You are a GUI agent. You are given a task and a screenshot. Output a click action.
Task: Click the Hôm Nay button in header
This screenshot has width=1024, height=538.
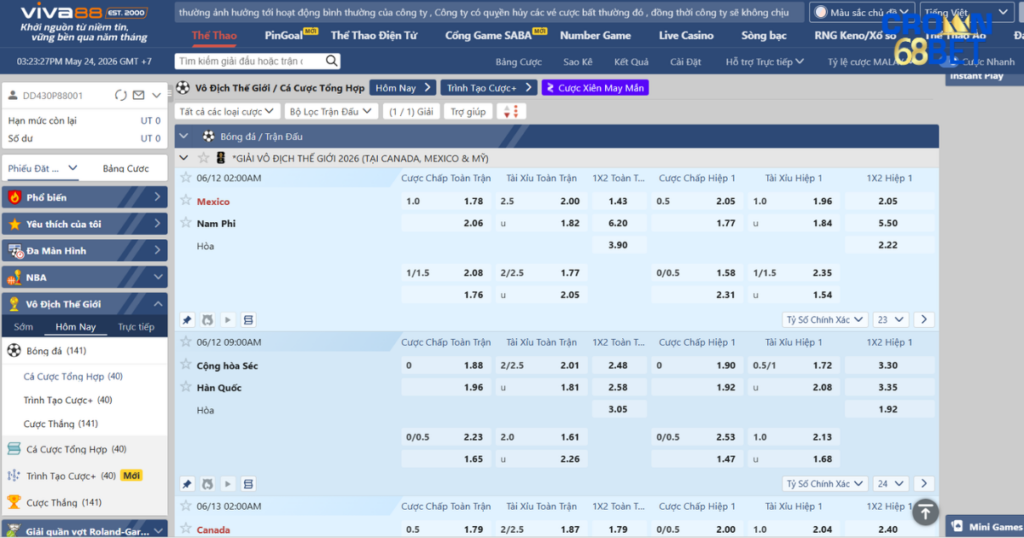tap(402, 87)
